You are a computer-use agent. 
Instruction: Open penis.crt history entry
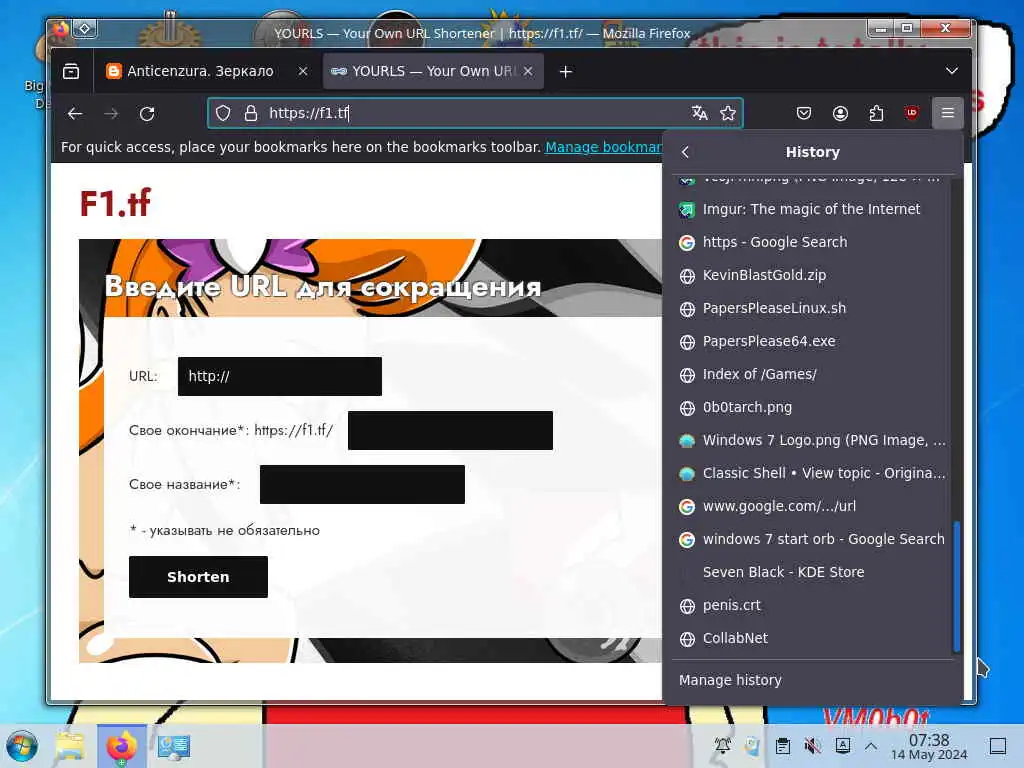point(812,605)
